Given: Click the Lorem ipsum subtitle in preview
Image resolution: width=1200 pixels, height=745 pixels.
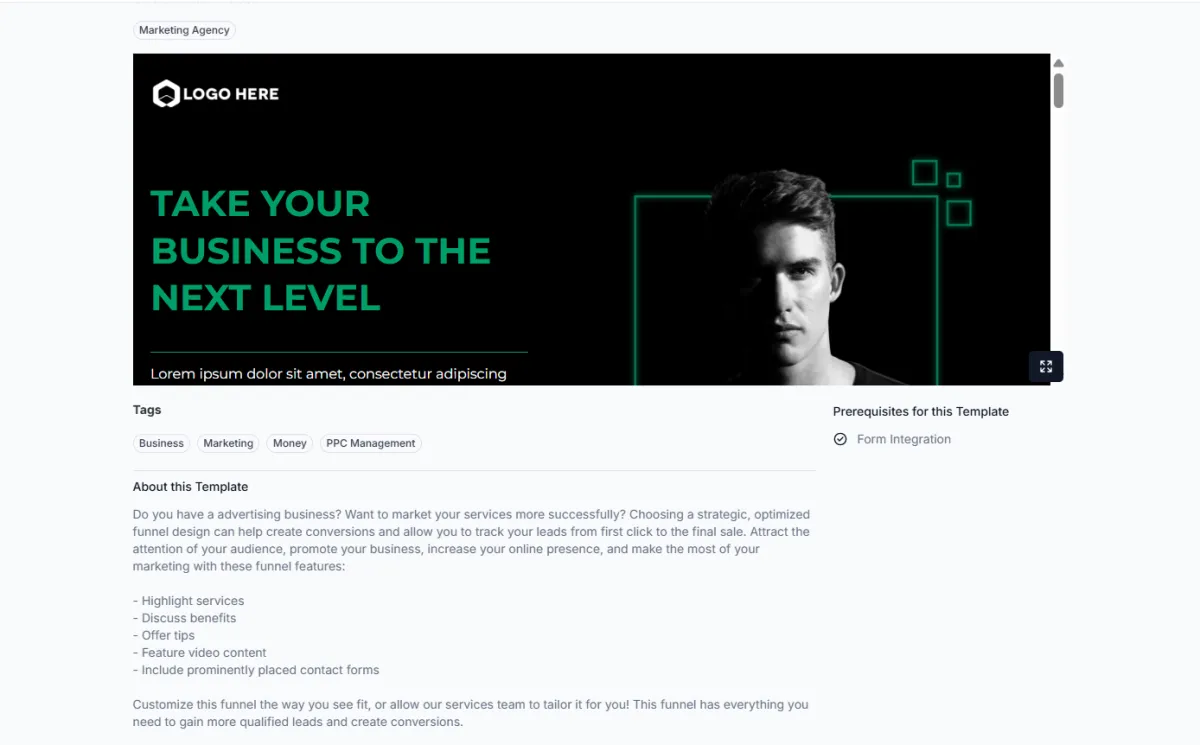Looking at the screenshot, I should point(329,374).
